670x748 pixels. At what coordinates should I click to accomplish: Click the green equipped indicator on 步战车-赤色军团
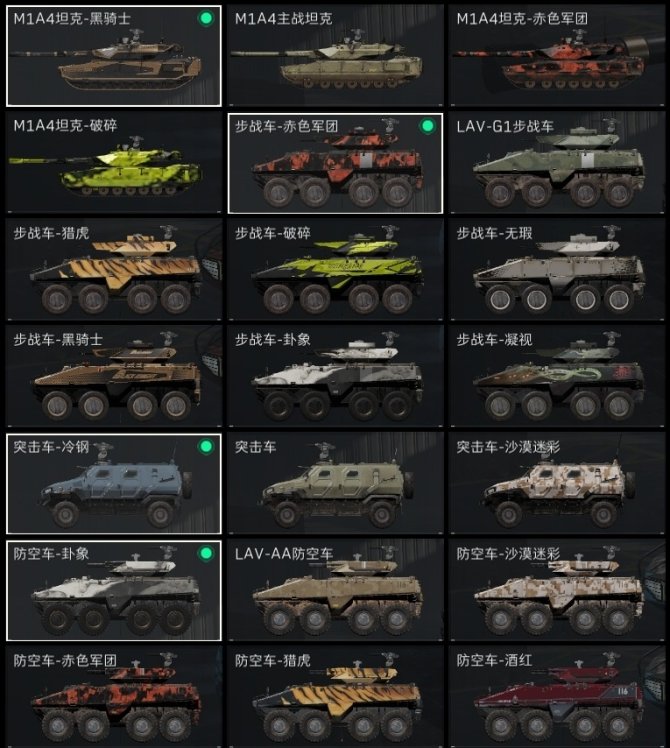click(428, 126)
